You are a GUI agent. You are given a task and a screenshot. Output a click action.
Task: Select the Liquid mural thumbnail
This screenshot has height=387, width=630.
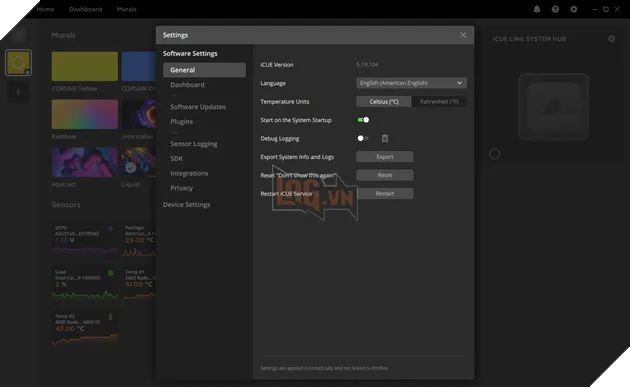pyautogui.click(x=139, y=162)
